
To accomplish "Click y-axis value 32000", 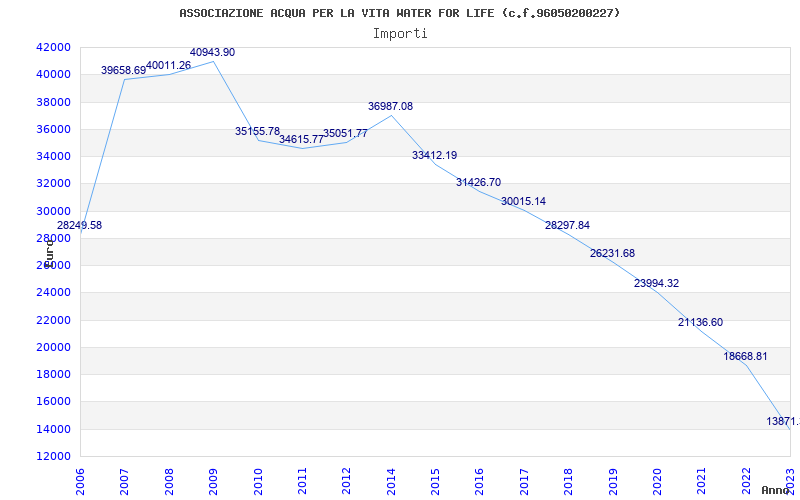I will pos(53,184).
